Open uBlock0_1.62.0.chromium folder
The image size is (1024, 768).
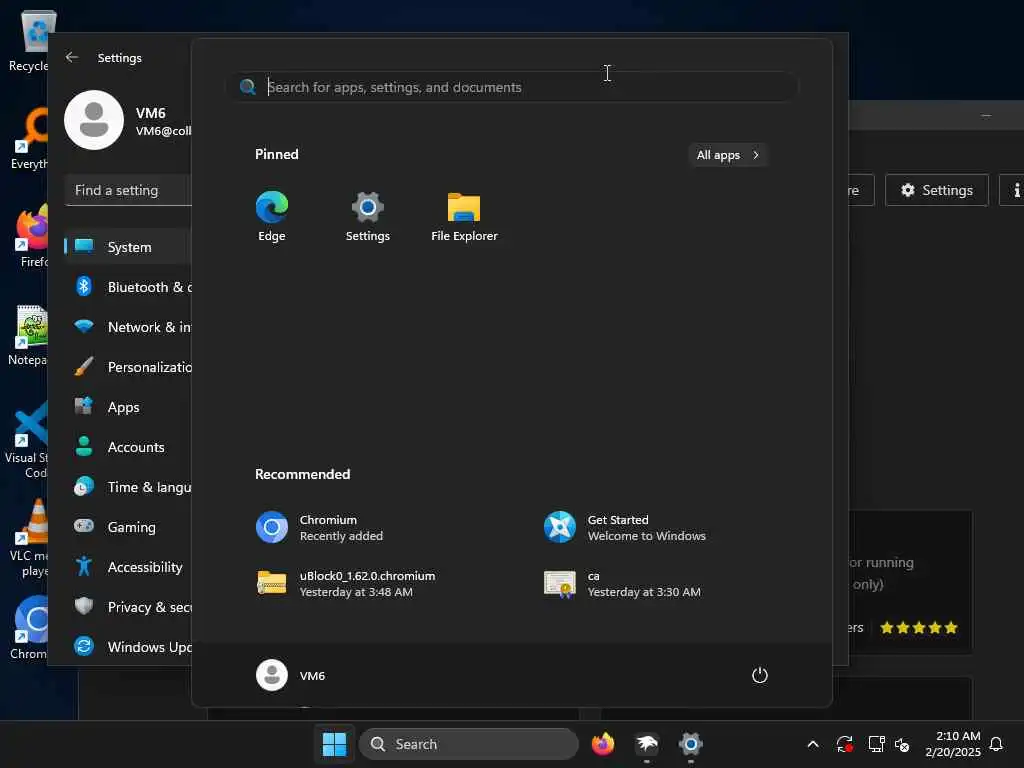[x=346, y=584]
